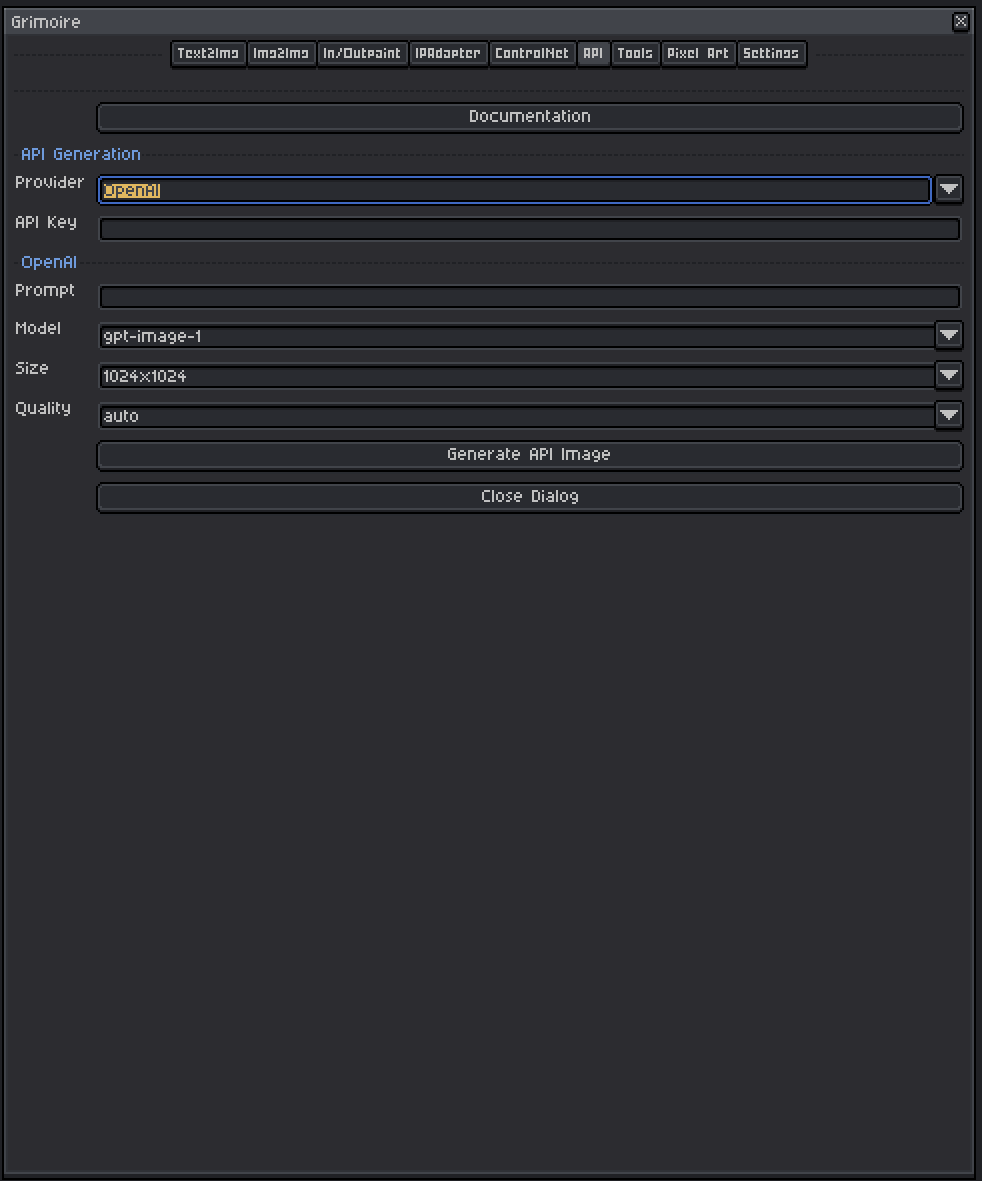
Task: Expand the Provider dropdown arrow
Action: [949, 189]
